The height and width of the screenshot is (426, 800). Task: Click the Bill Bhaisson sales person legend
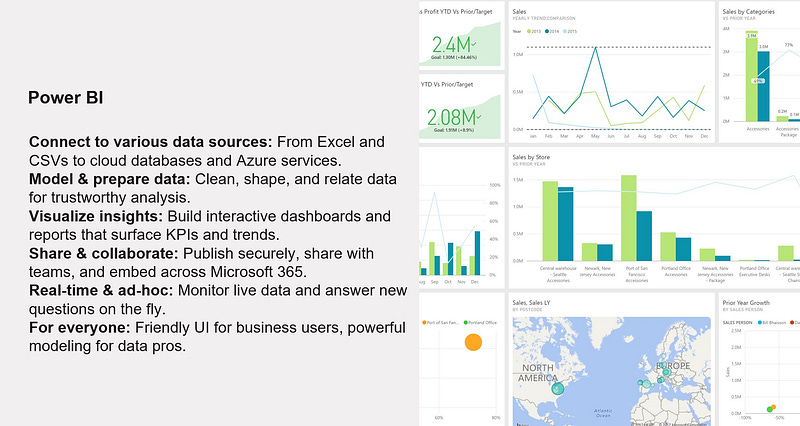pos(772,322)
